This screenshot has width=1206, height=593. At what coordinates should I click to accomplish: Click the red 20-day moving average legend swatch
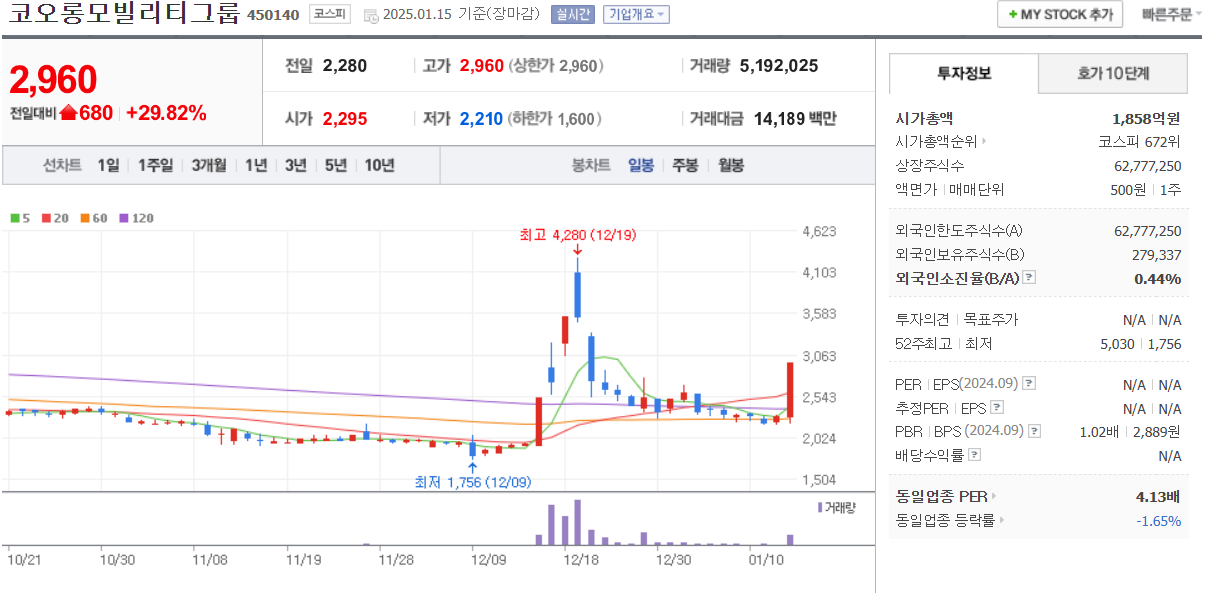point(45,218)
